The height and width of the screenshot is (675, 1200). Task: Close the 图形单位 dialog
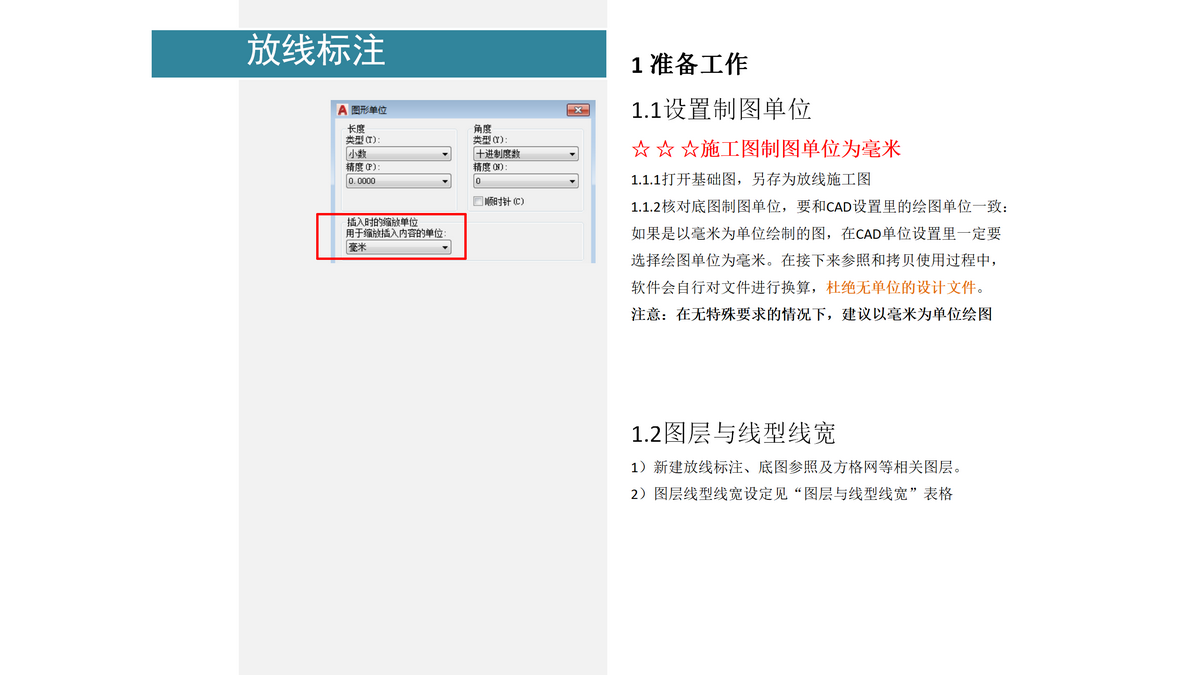(x=578, y=110)
